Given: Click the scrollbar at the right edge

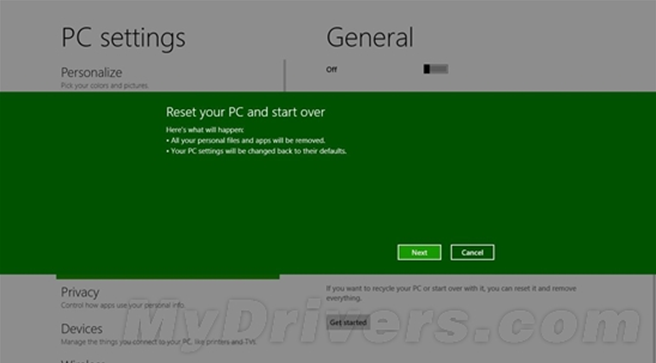Looking at the screenshot, I should click(x=653, y=318).
